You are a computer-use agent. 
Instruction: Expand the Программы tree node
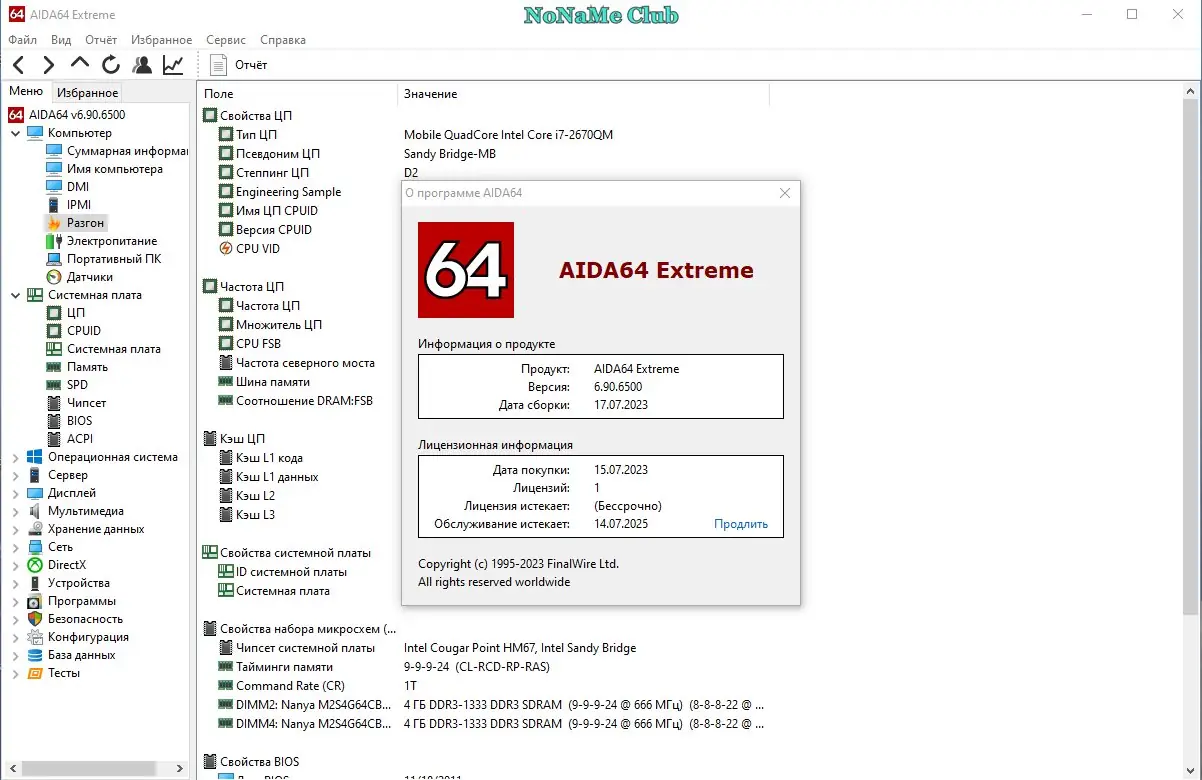[15, 601]
